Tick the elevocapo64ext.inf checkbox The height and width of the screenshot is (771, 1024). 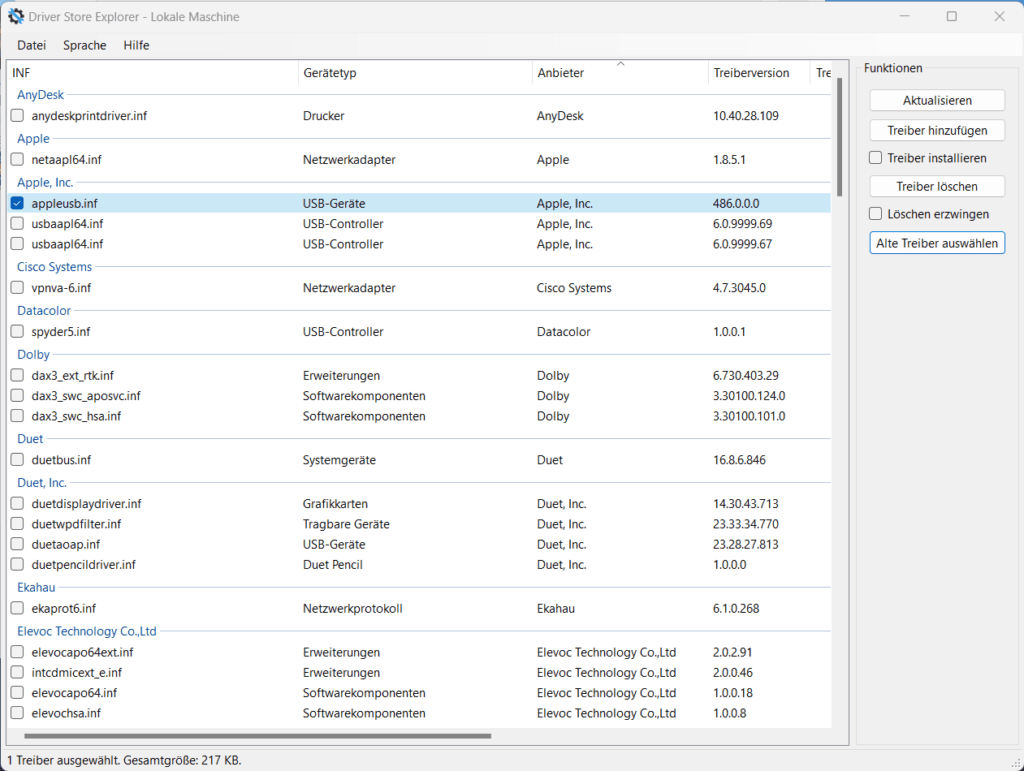point(18,652)
